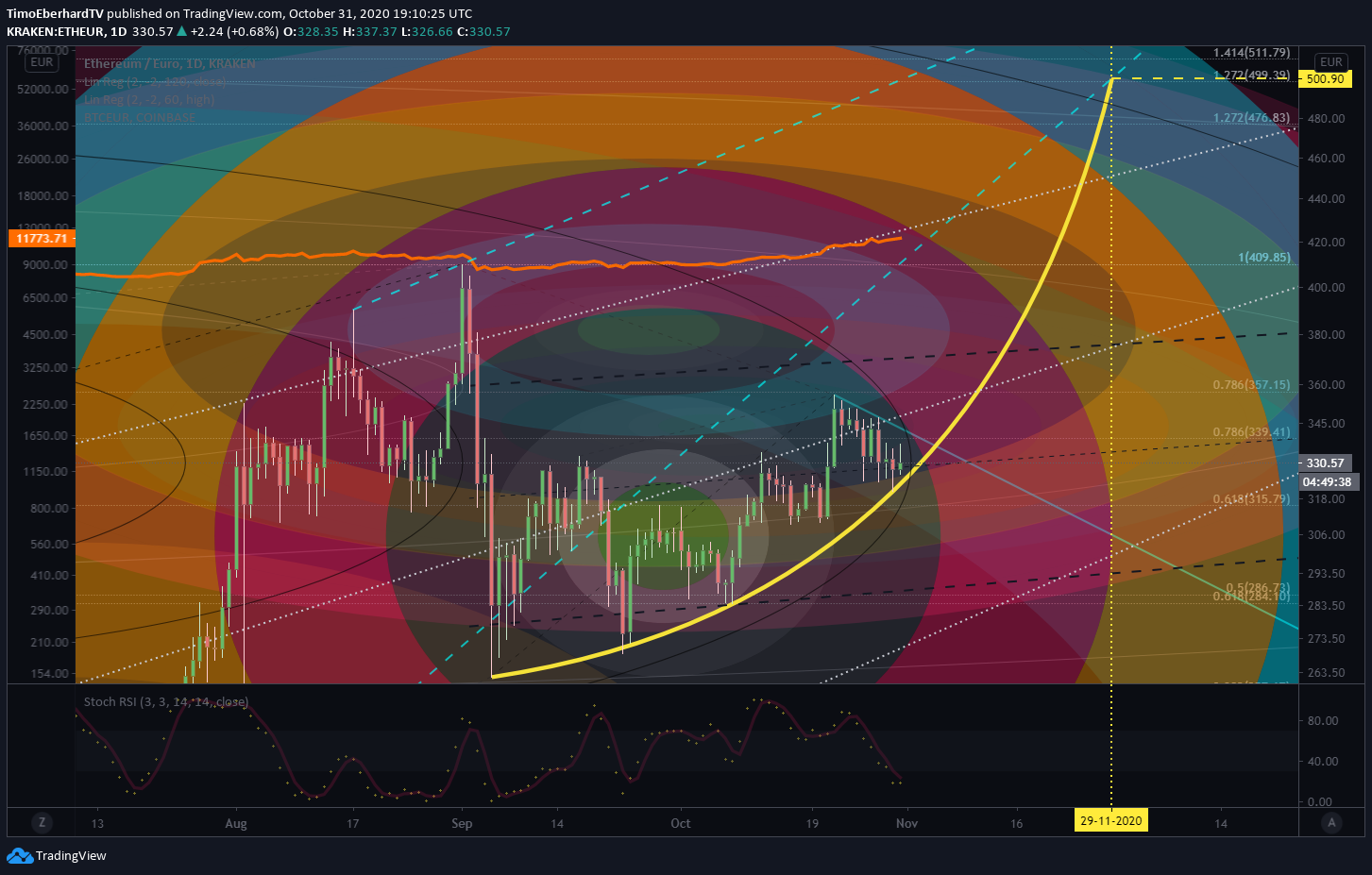Click the 1.272(476.83) Fibonacci label
Screen dimensions: 1372x875
pos(1251,118)
